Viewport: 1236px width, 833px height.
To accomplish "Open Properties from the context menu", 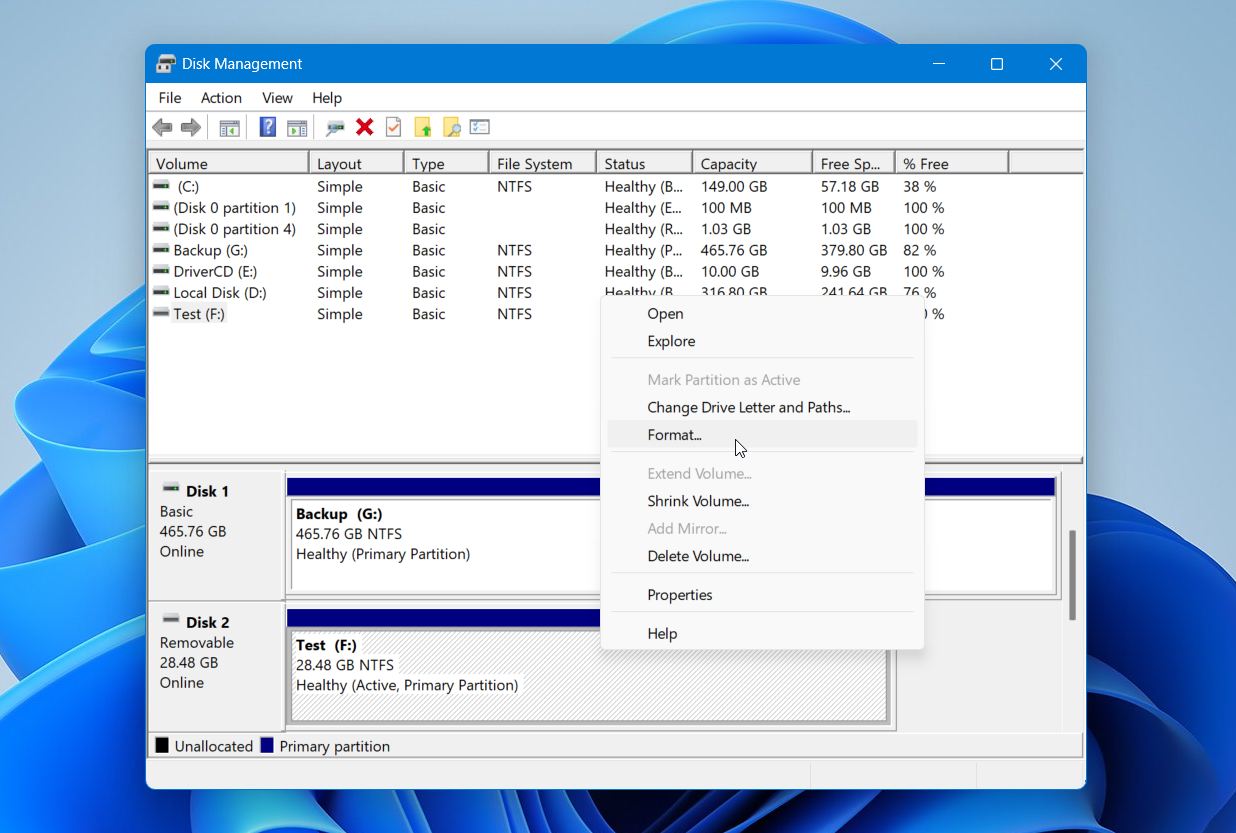I will click(x=762, y=595).
